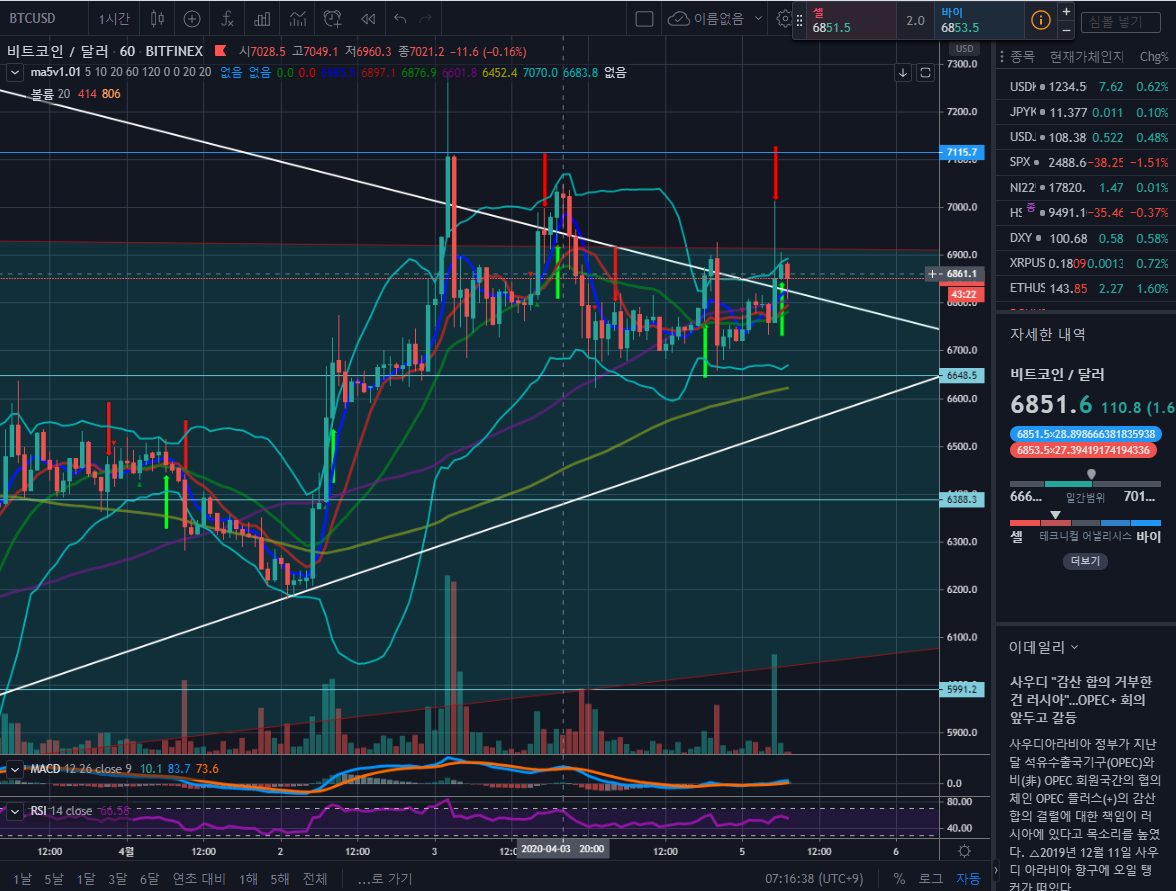
Task: Redo the last chart action
Action: (x=425, y=19)
